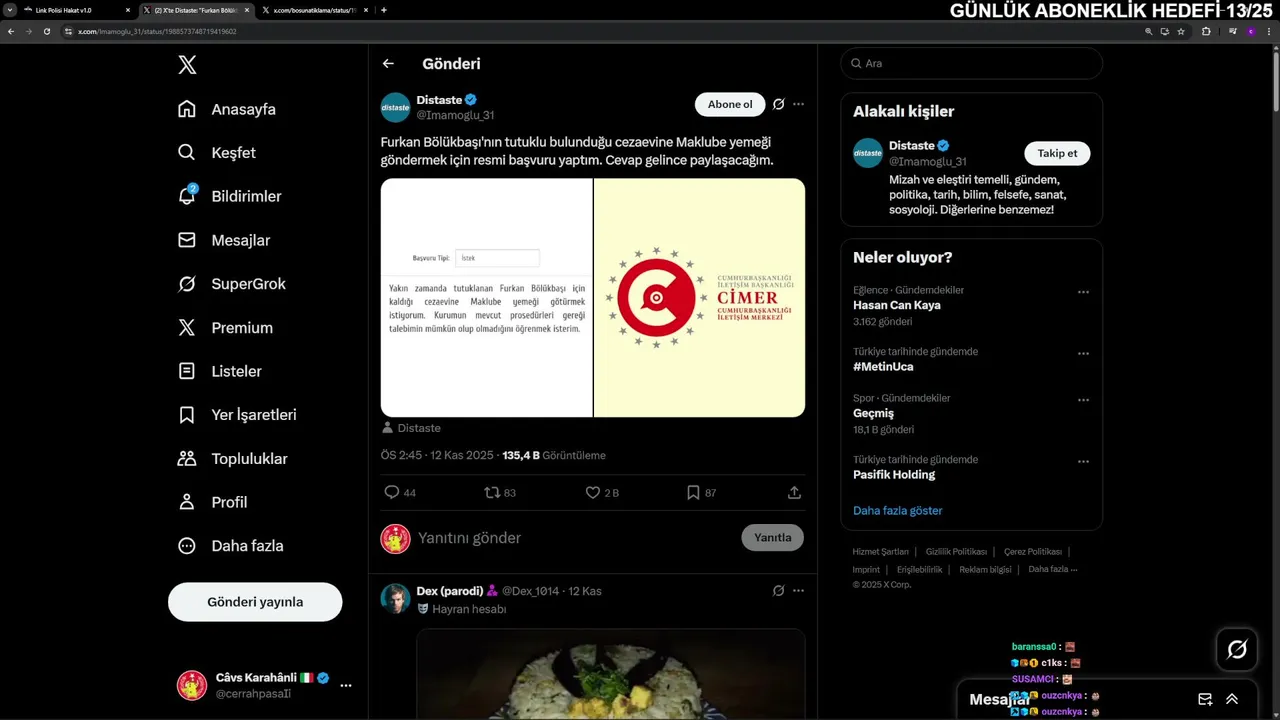
Task: Open the Grok floating button at bottom right
Action: (x=1237, y=650)
